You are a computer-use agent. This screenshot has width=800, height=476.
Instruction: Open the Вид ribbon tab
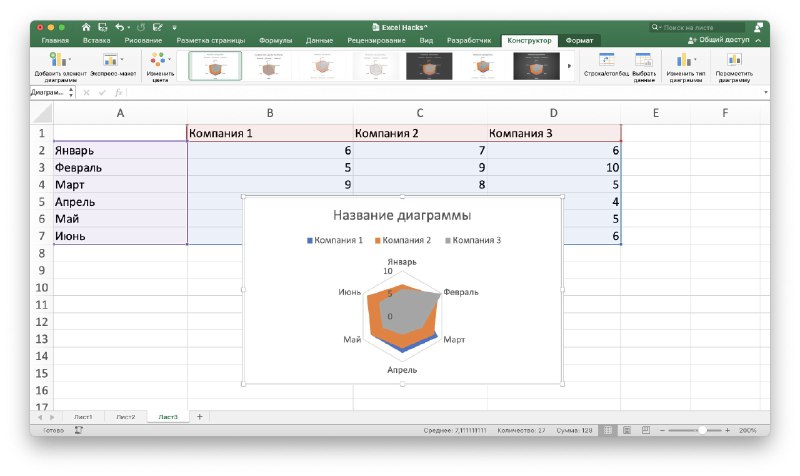click(x=426, y=40)
